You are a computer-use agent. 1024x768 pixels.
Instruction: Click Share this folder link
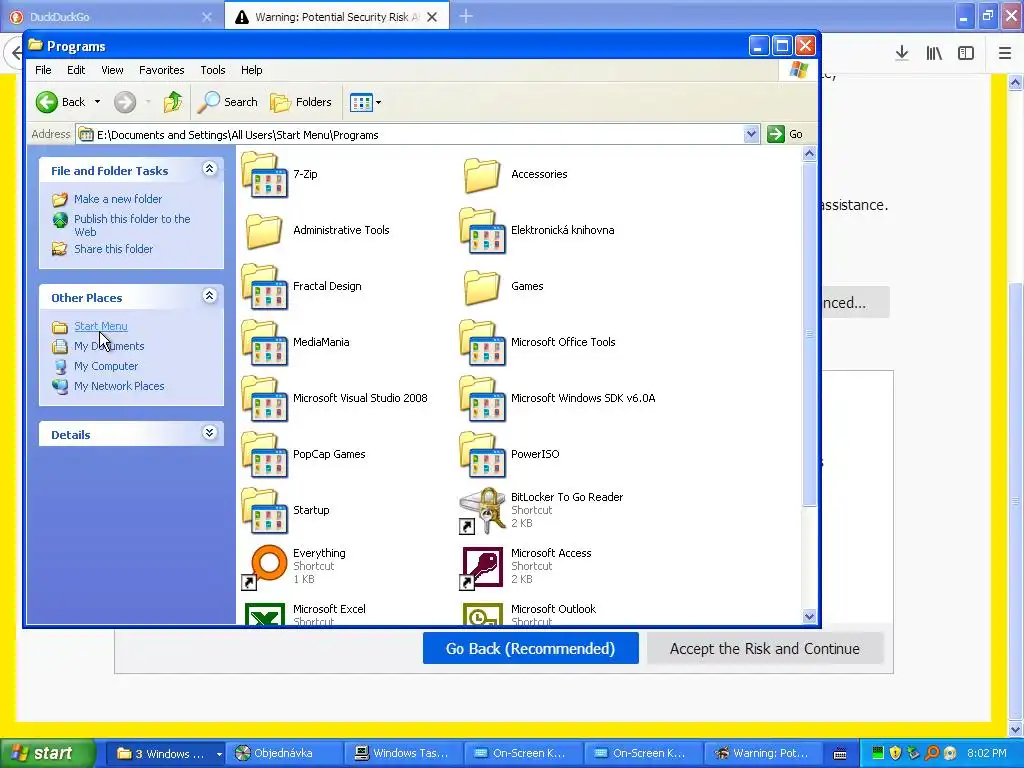(x=113, y=249)
